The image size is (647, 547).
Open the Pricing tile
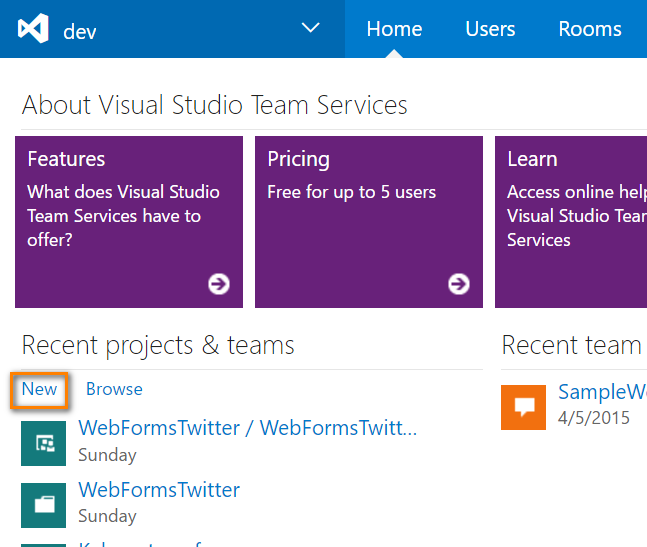[x=369, y=222]
